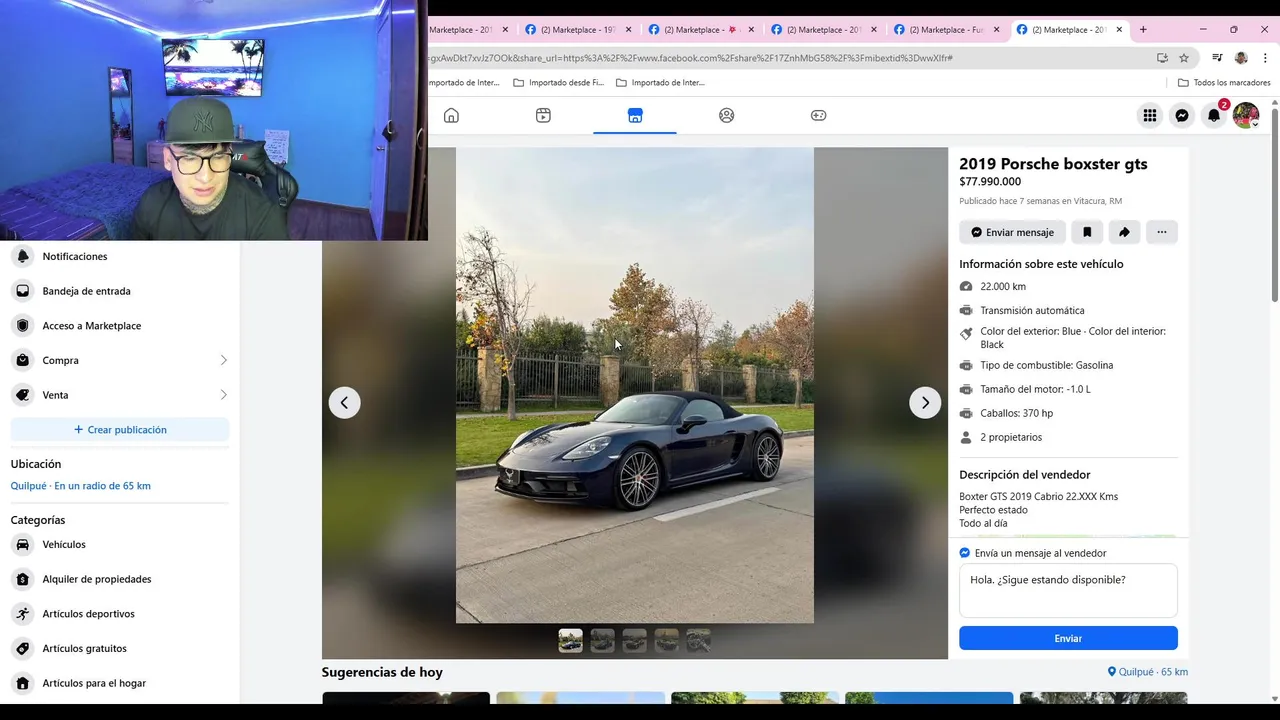
Task: Open the notifications bell with badge
Action: 1214,115
